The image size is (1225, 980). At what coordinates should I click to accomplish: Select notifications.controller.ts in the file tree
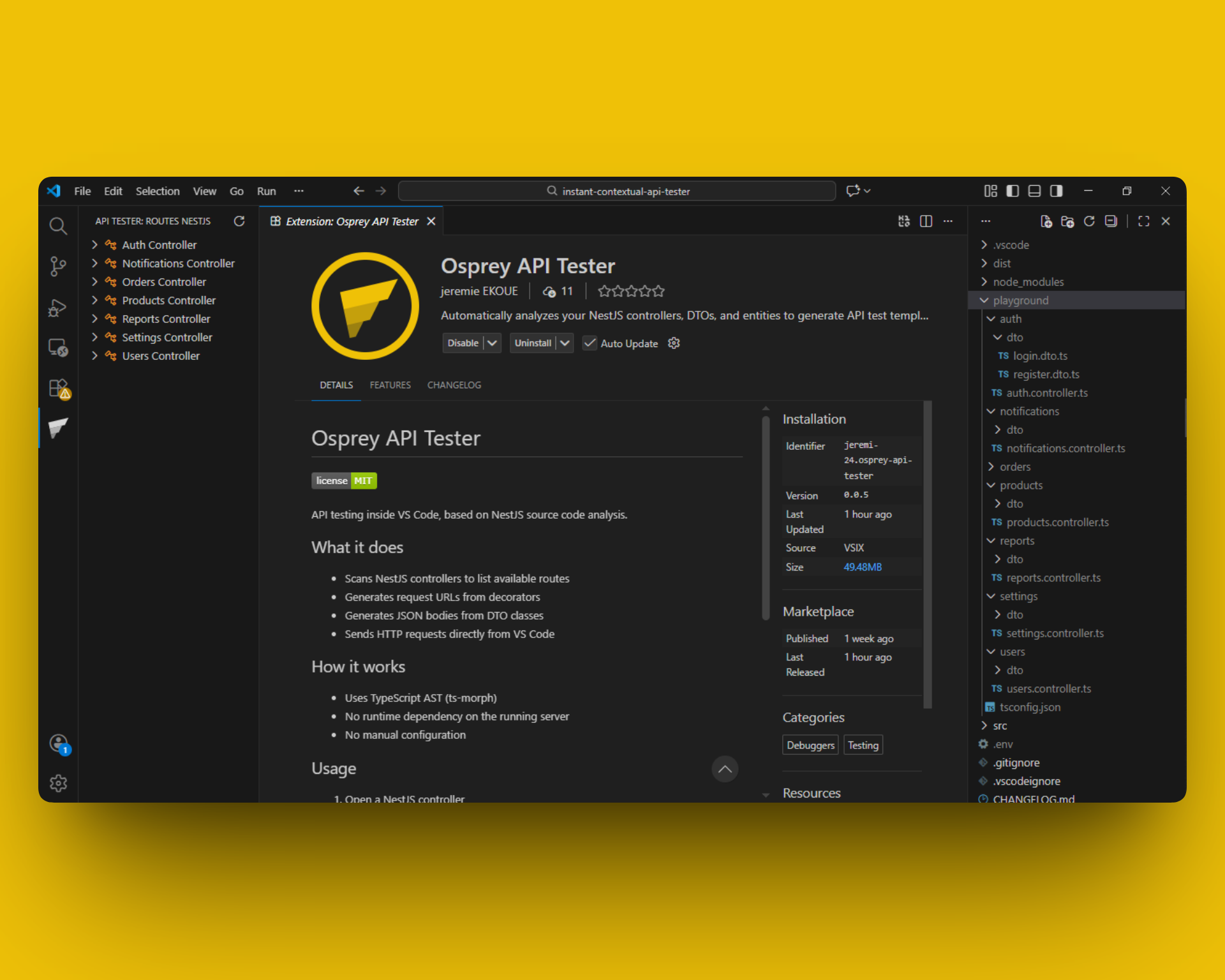click(x=1065, y=448)
